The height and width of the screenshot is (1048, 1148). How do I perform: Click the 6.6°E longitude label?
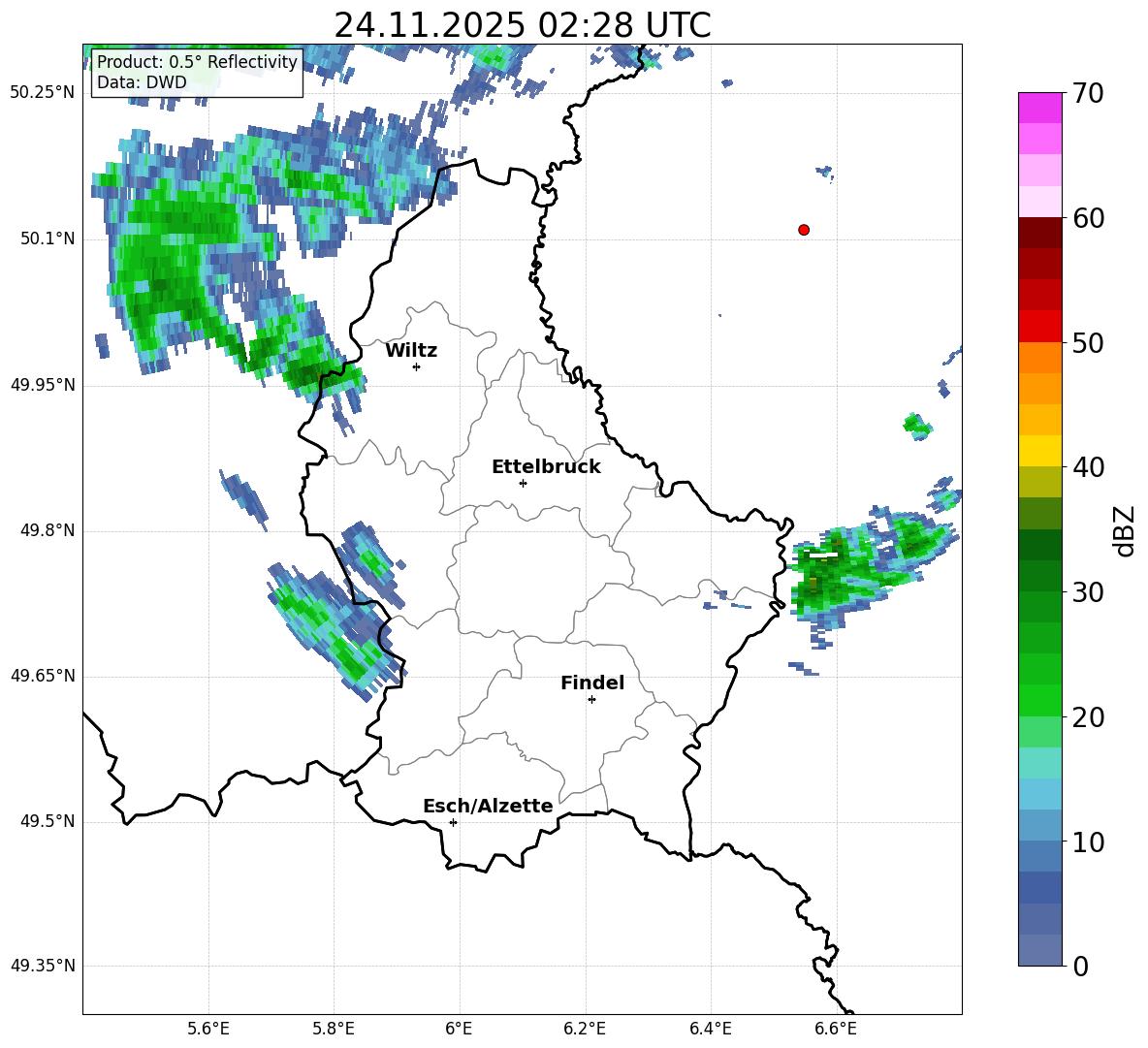[836, 1029]
